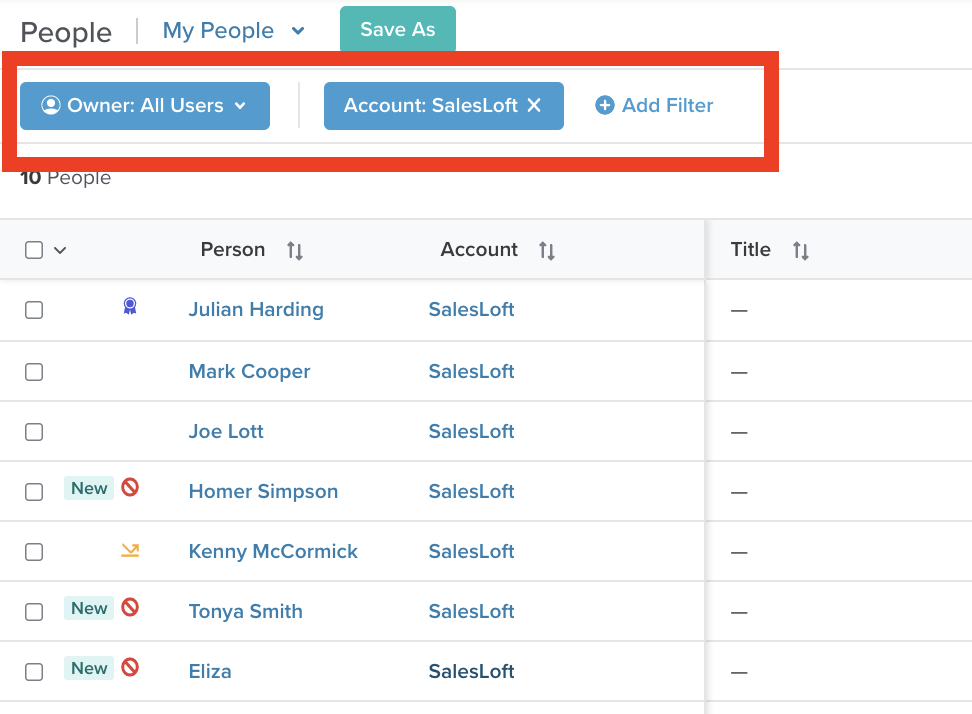Open Julian Harding's profile link
The image size is (972, 714).
pyautogui.click(x=255, y=310)
